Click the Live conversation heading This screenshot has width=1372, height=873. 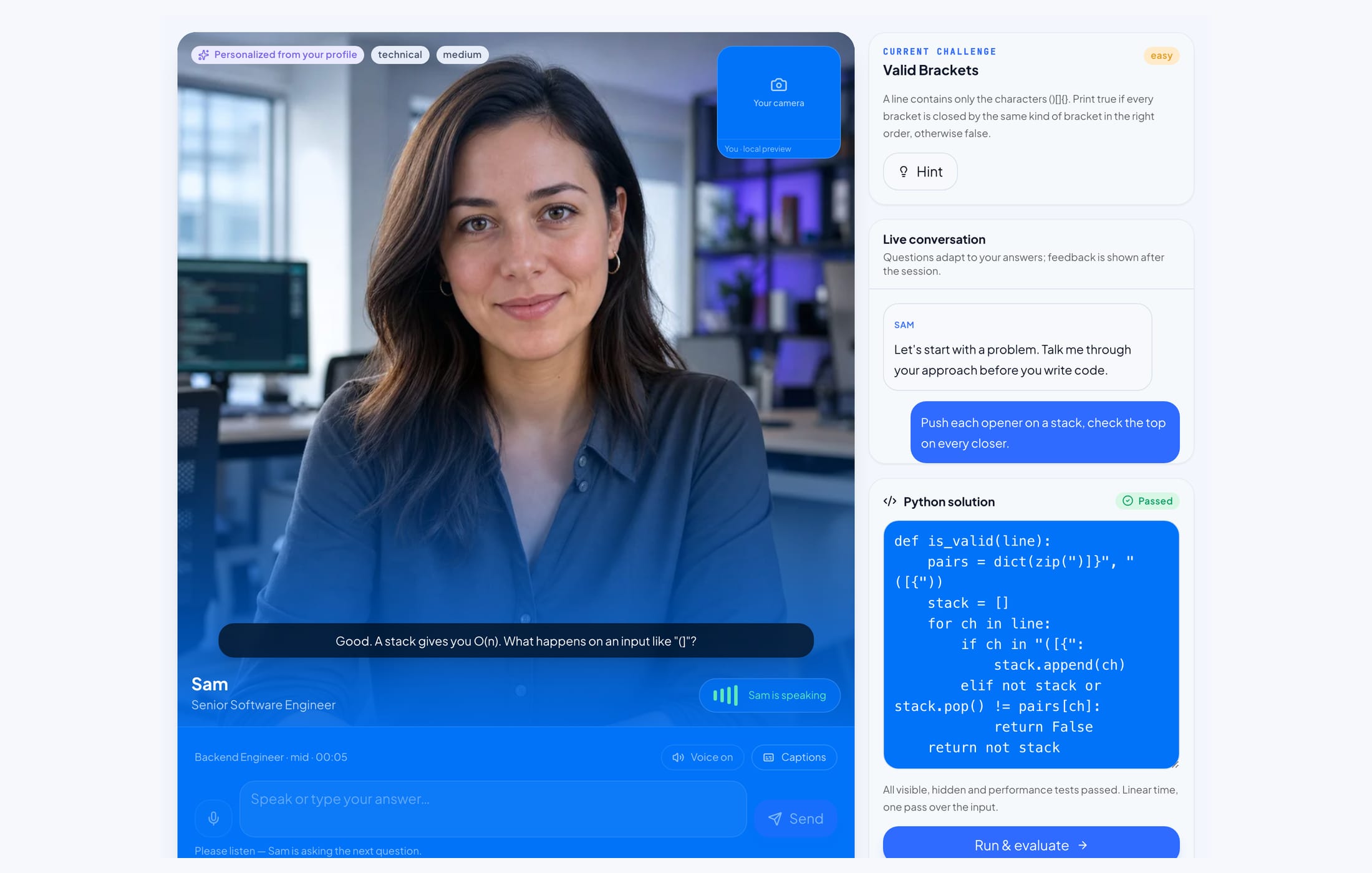coord(934,239)
